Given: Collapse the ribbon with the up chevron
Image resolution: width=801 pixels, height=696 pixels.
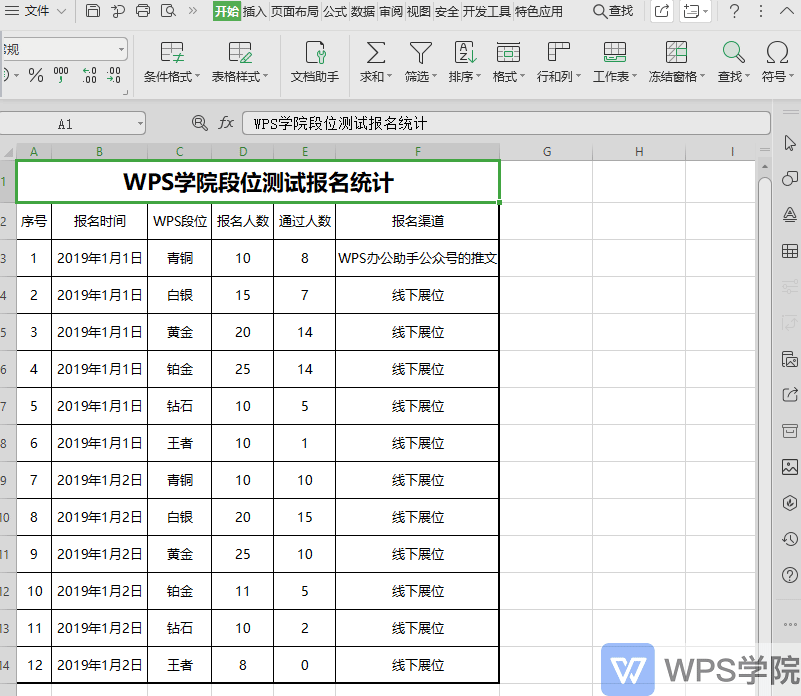Looking at the screenshot, I should click(x=787, y=11).
